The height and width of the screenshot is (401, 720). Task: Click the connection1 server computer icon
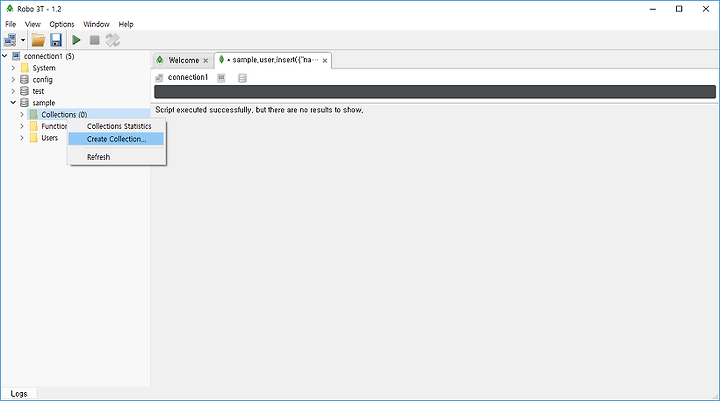[16, 56]
